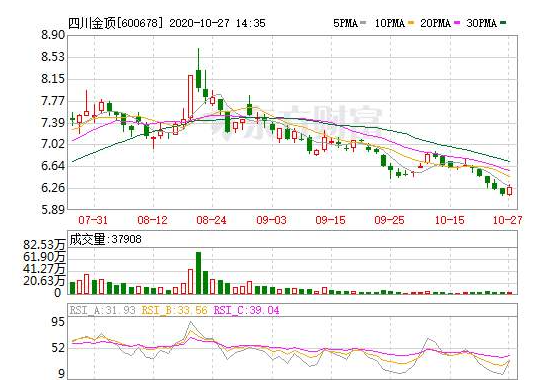Click the 61.90万 volume axis label

[x=44, y=257]
